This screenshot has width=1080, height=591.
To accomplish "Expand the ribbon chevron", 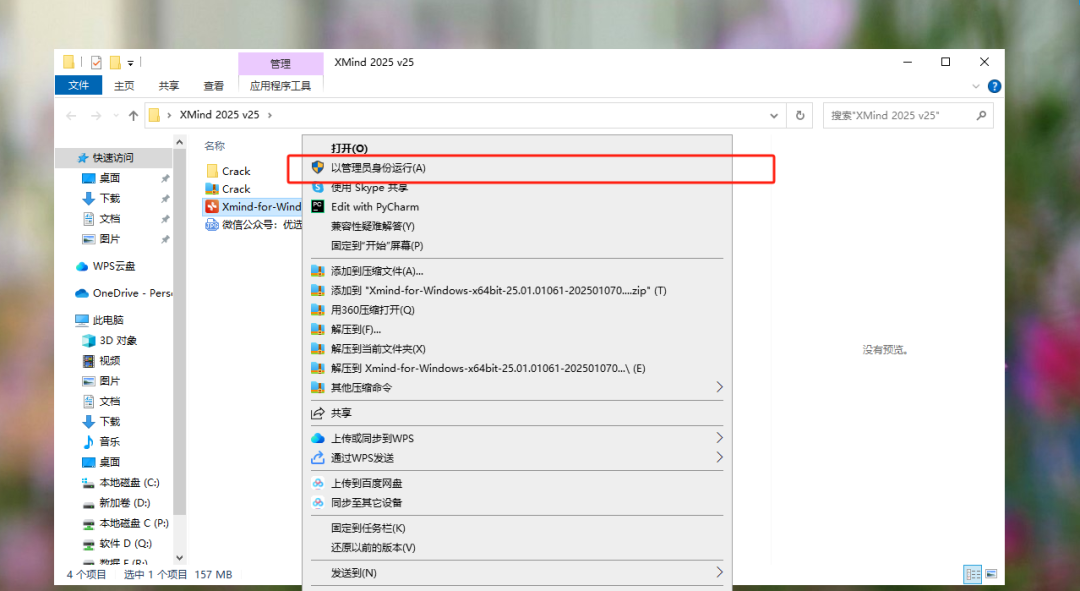I will click(975, 86).
